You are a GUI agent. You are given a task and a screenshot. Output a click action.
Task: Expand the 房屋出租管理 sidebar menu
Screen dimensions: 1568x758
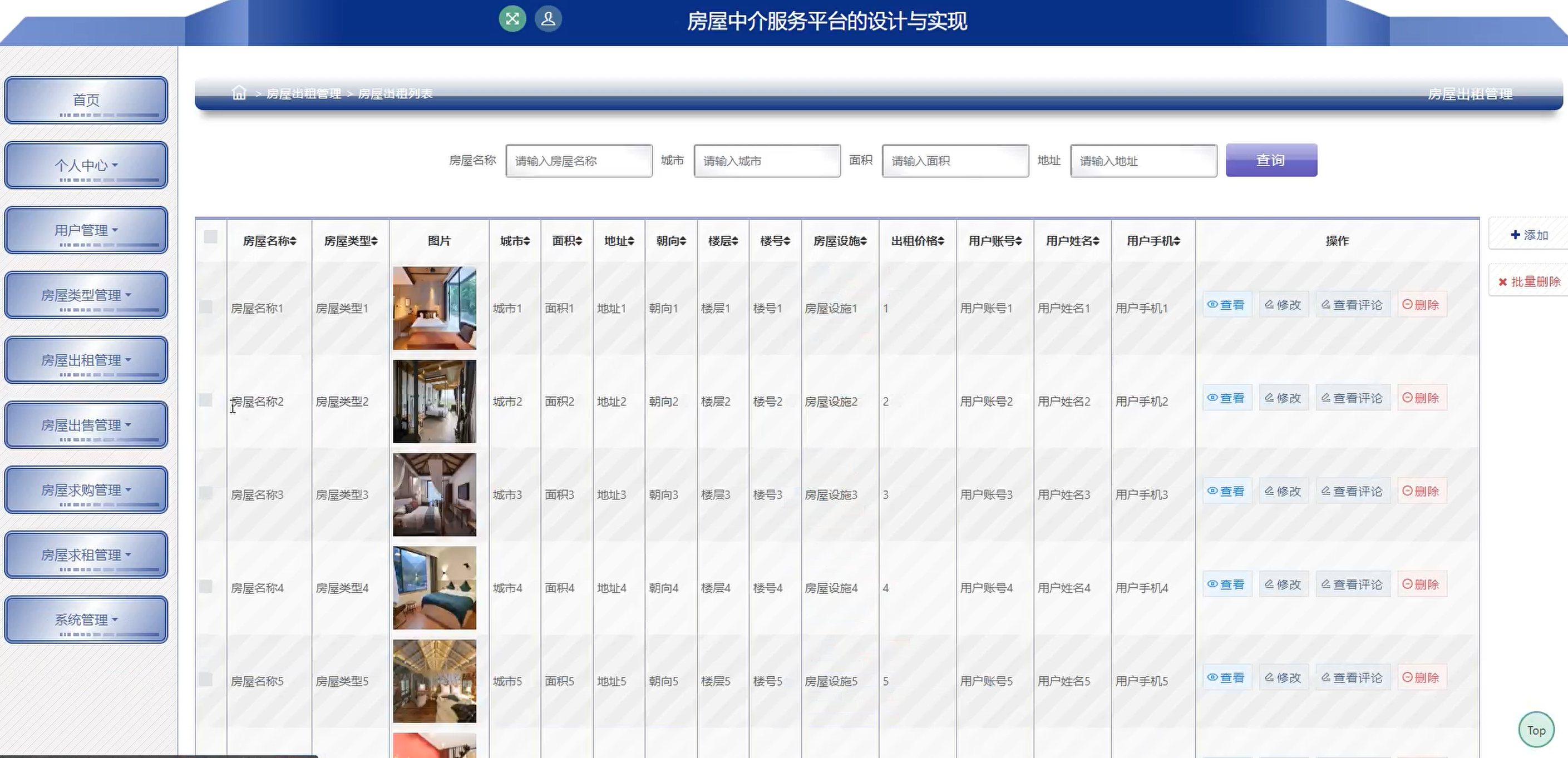tap(86, 360)
